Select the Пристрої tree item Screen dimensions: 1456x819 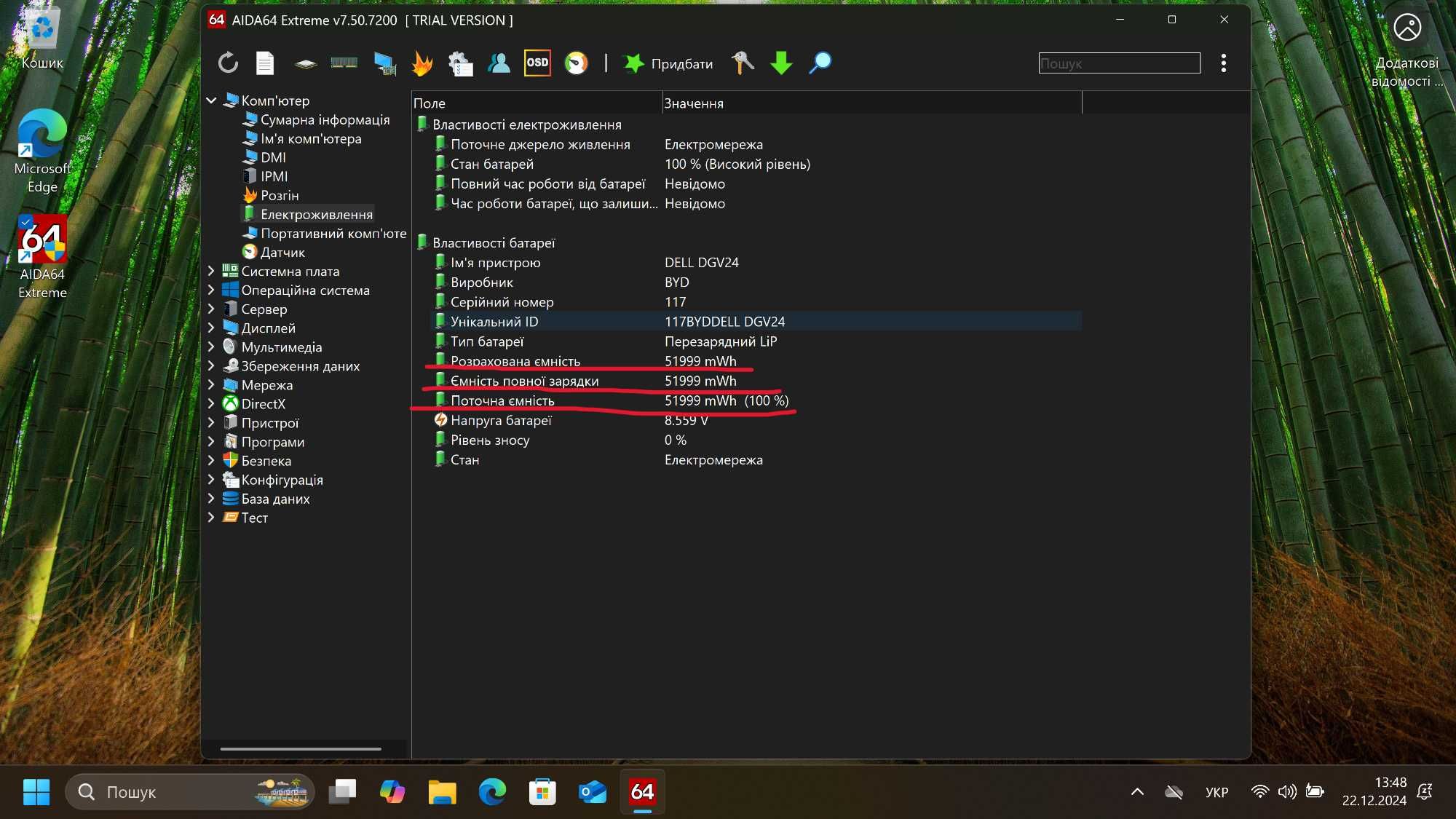point(269,422)
